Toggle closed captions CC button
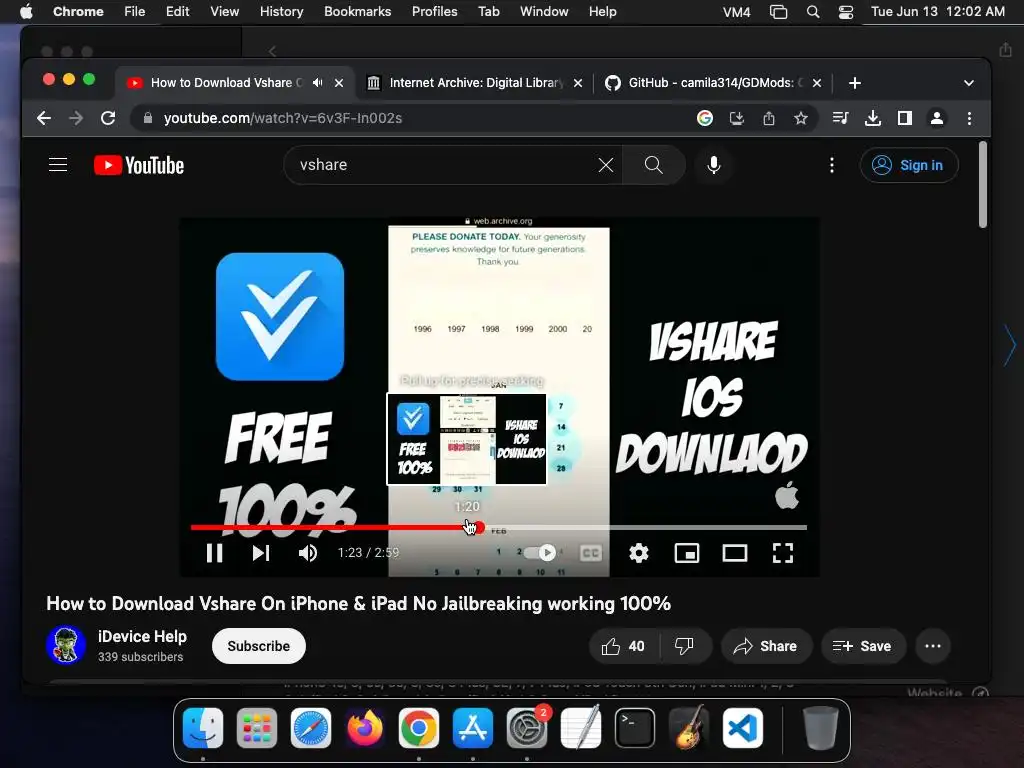 click(590, 553)
